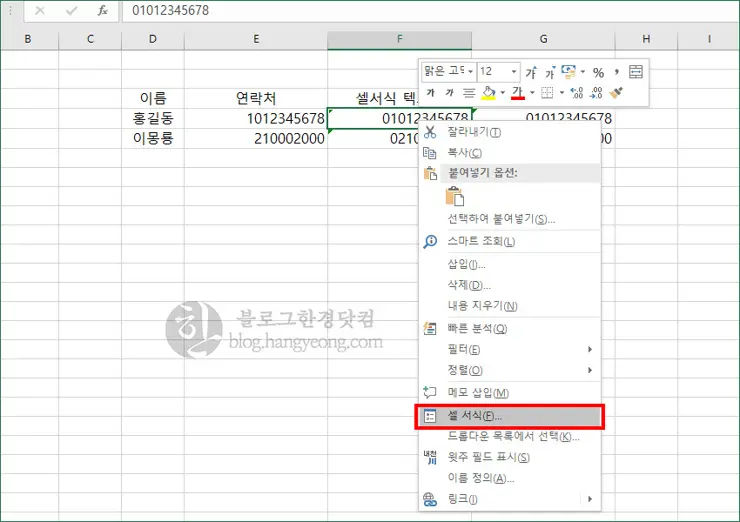Apply yellow fill color swatch

488,93
